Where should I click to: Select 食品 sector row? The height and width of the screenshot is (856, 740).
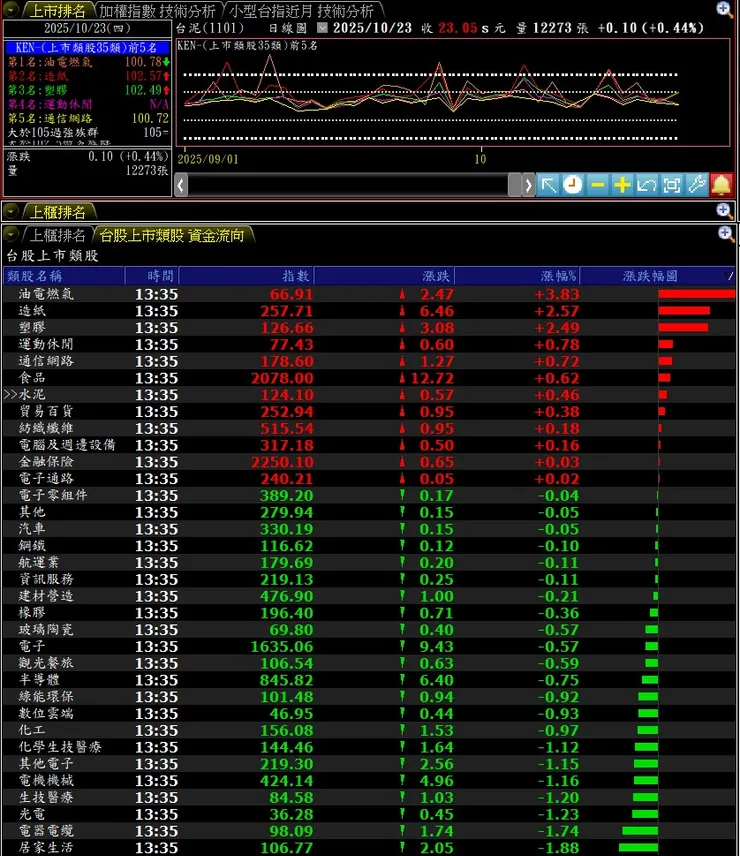(369, 378)
